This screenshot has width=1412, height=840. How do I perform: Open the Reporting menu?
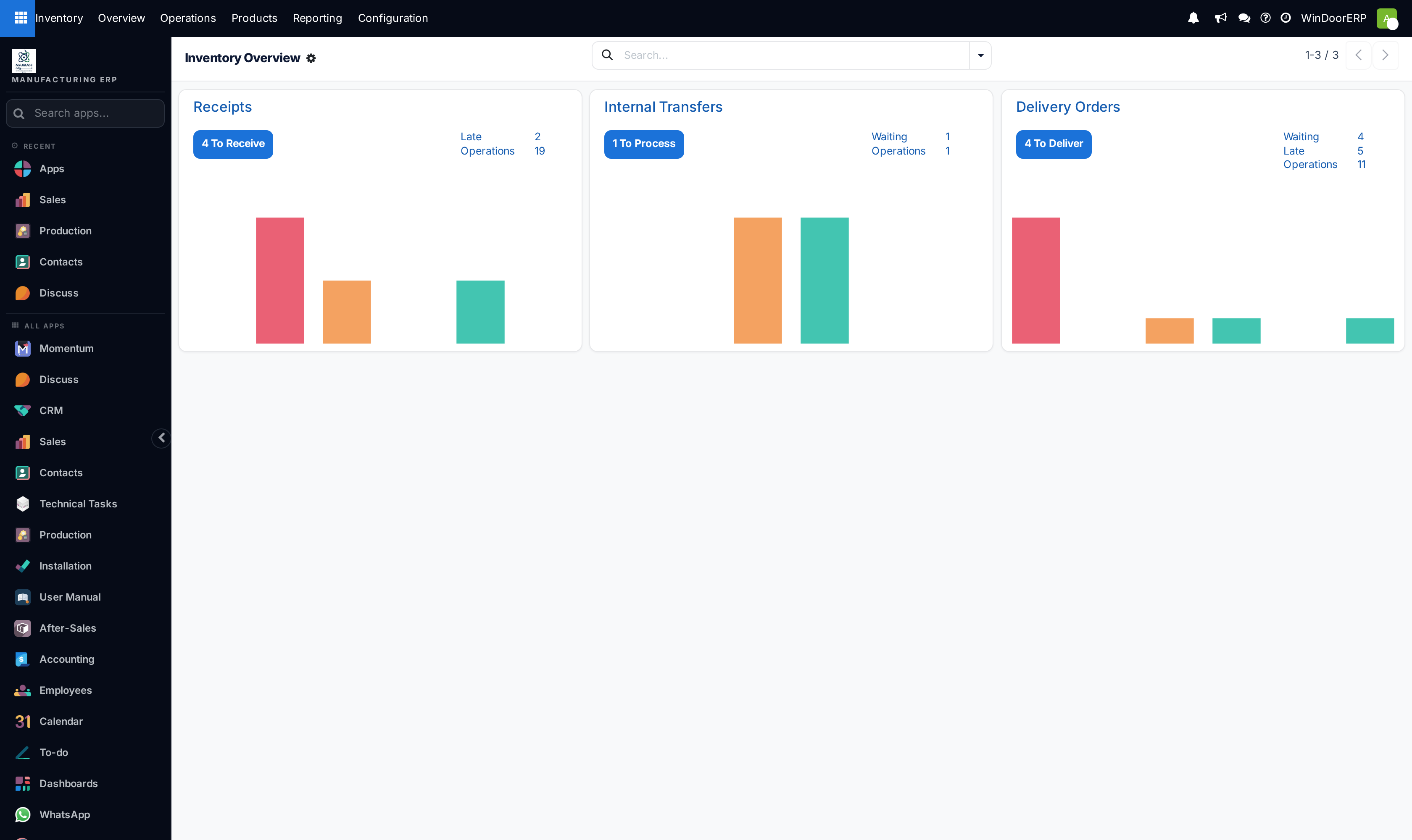point(317,18)
